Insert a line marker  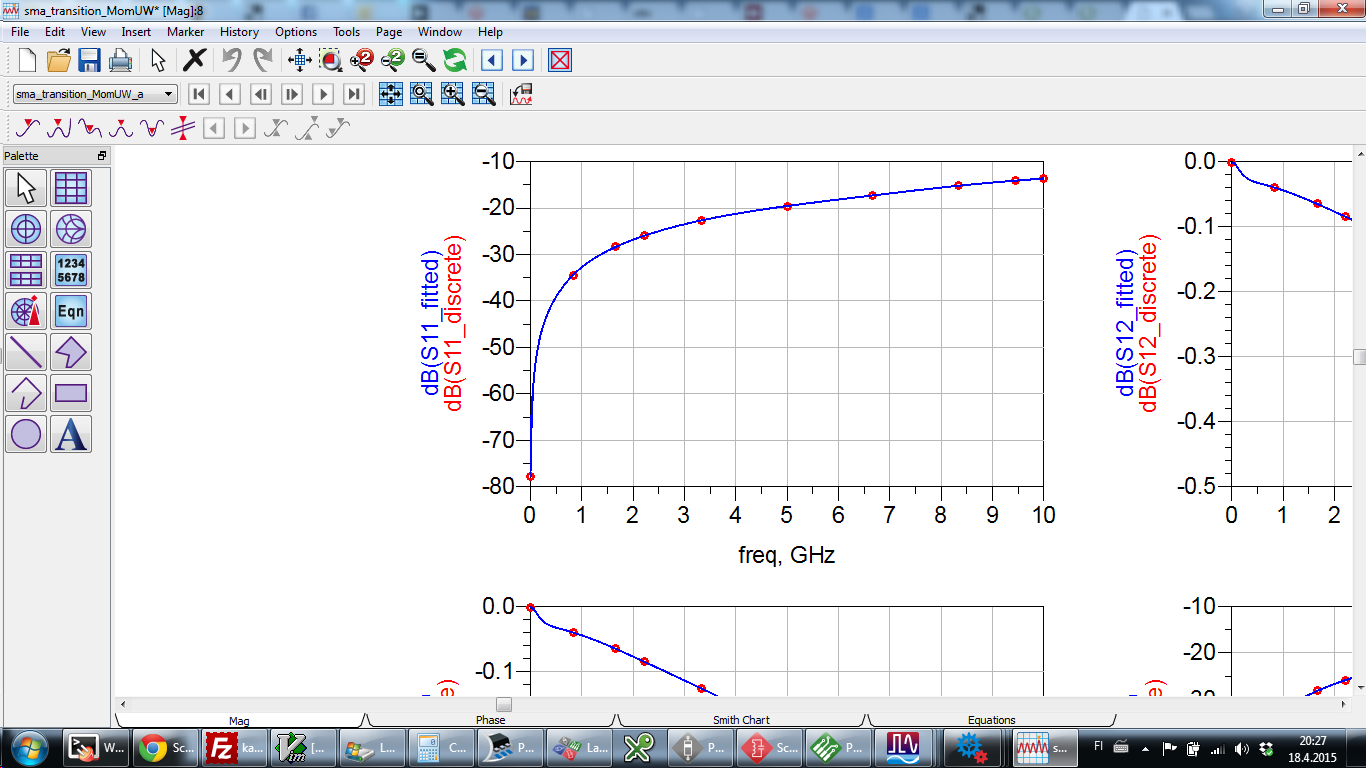coord(183,128)
